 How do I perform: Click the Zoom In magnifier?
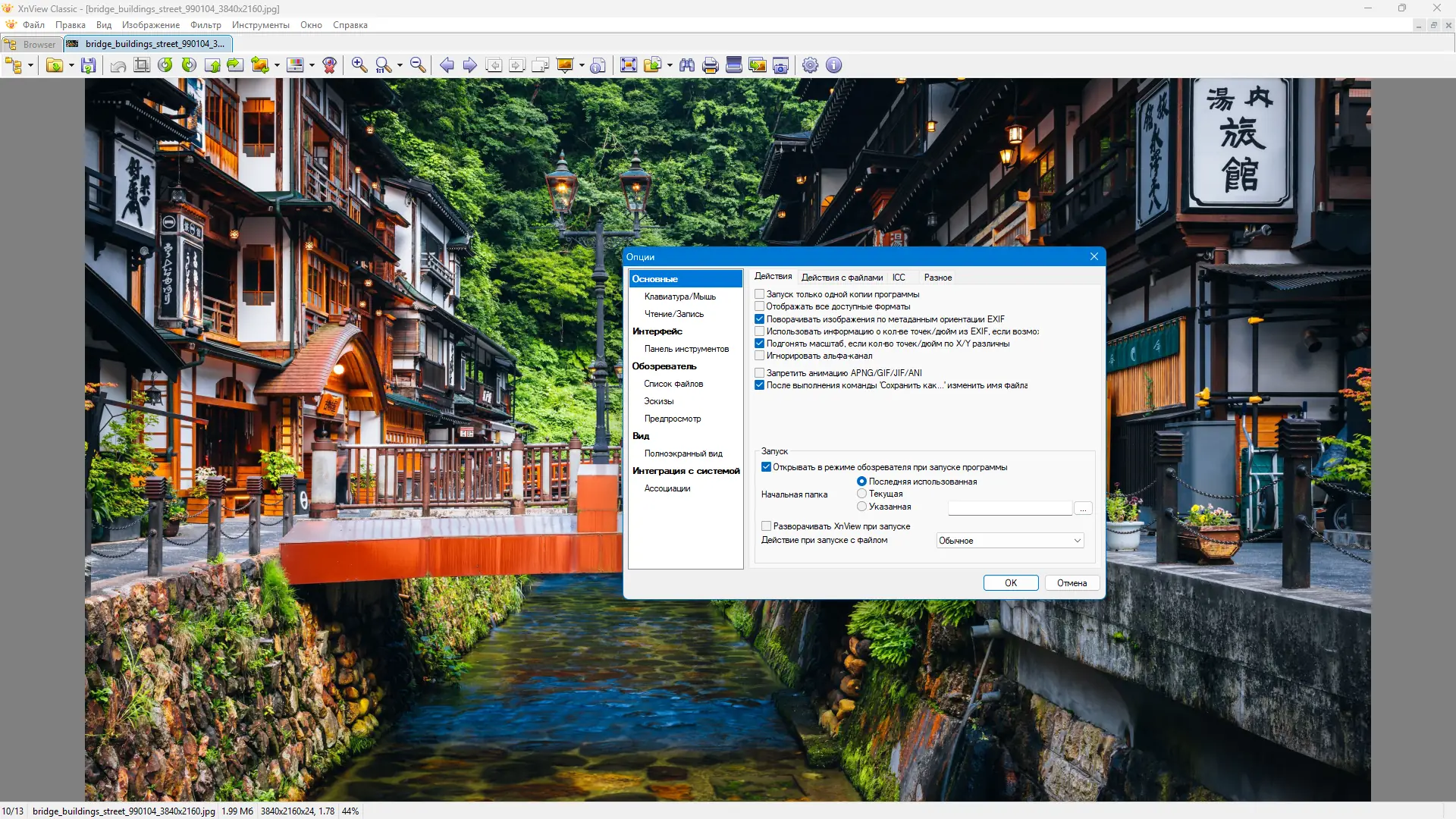[359, 65]
